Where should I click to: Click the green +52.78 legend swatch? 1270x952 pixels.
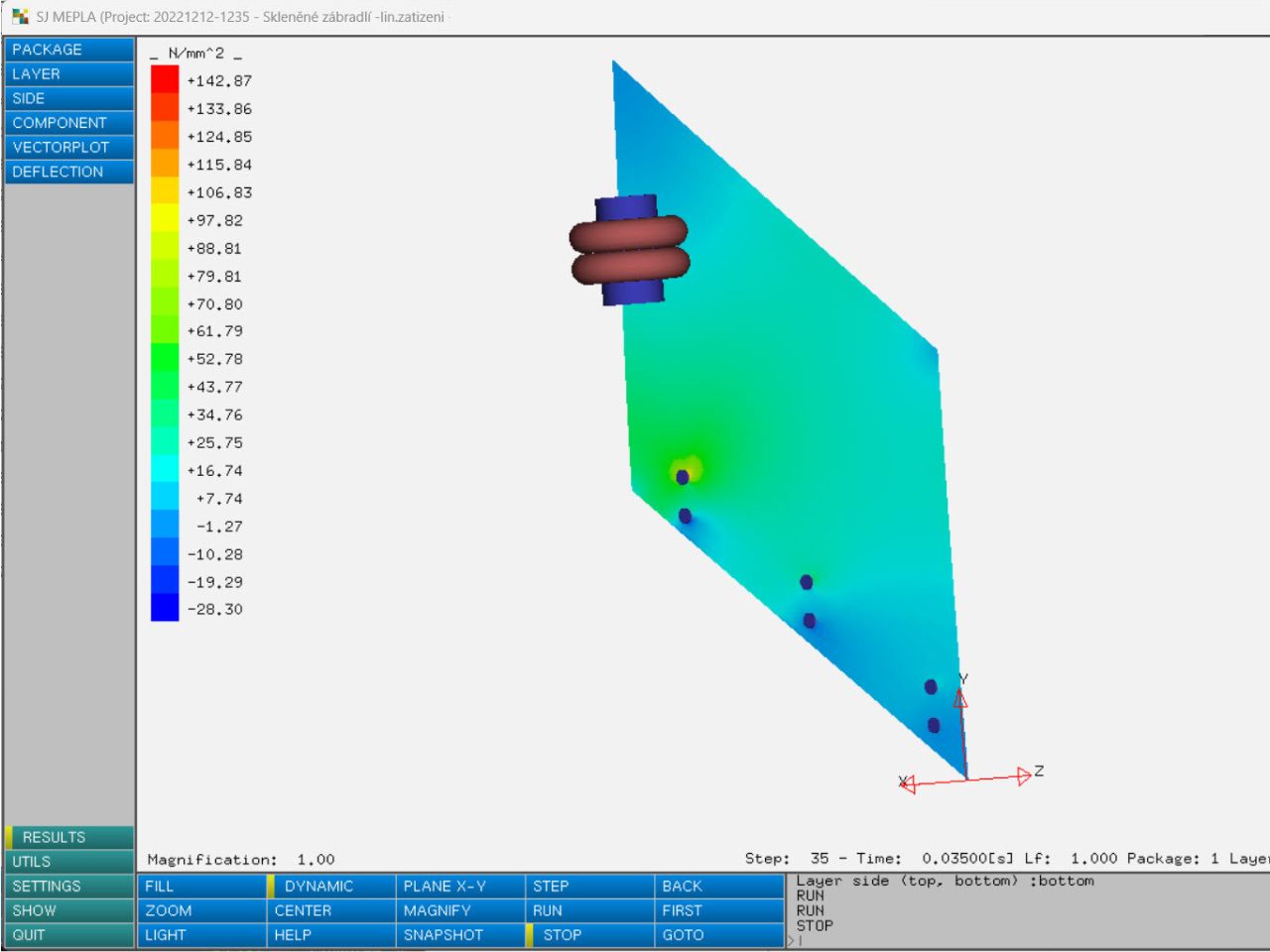click(x=165, y=359)
